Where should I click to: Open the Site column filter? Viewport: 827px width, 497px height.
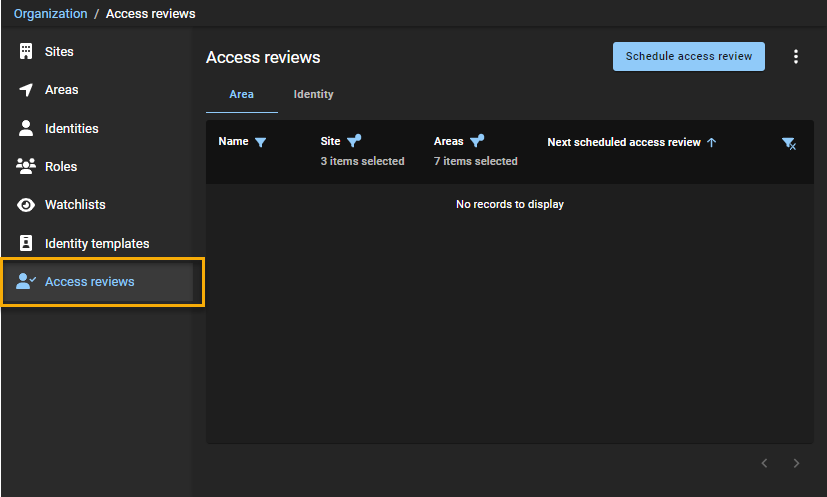(x=353, y=142)
